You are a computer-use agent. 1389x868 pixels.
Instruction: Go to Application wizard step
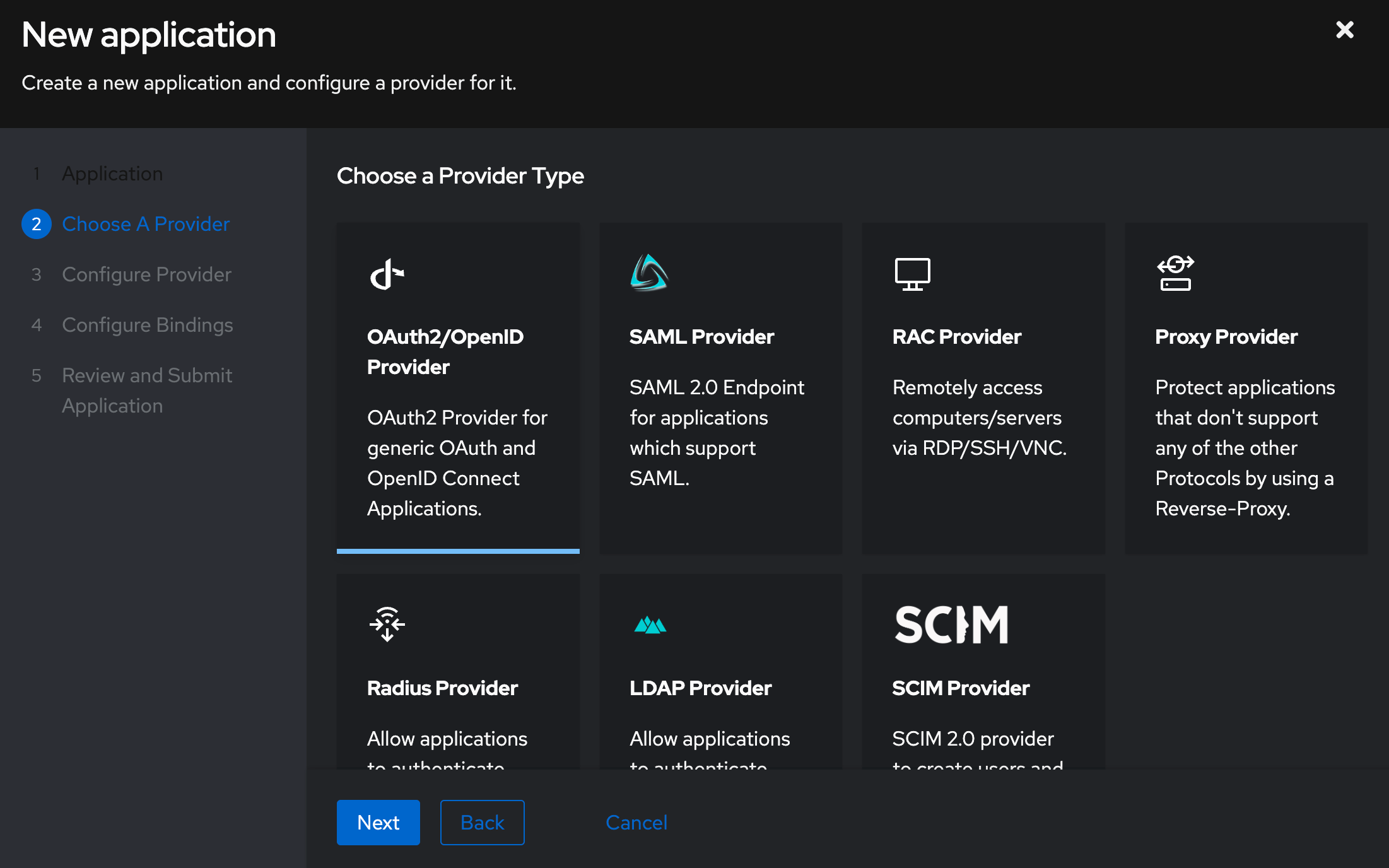click(112, 173)
